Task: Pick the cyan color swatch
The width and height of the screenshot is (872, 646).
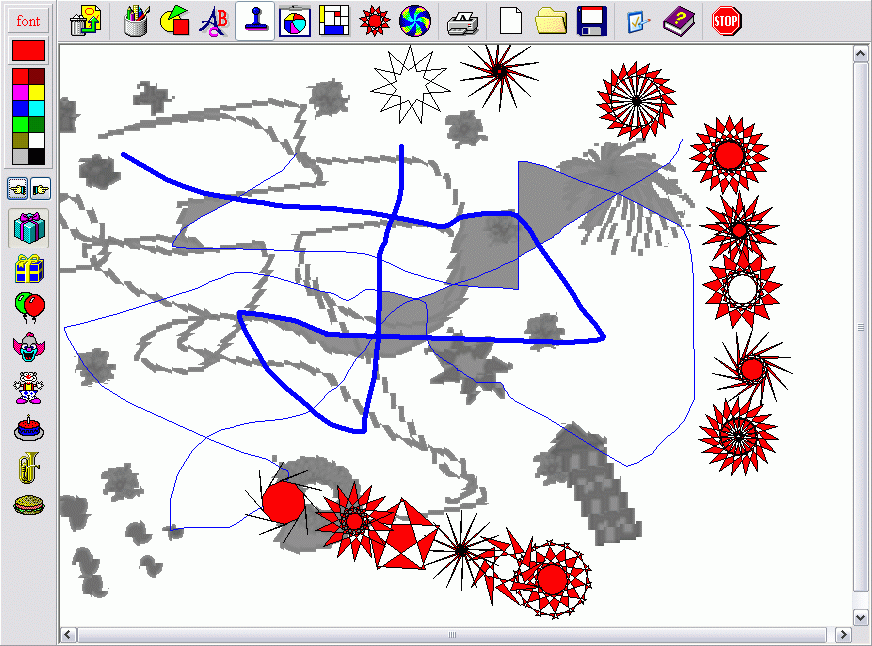Action: pos(37,108)
